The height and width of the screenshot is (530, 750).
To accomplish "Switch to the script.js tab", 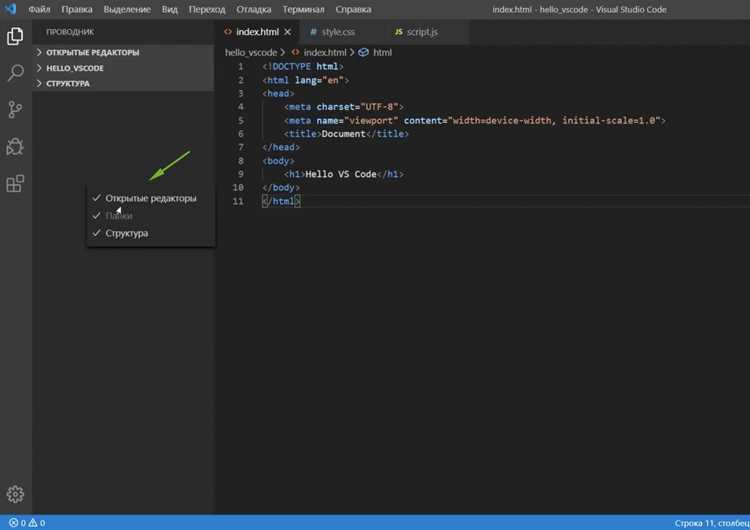I will [x=422, y=32].
